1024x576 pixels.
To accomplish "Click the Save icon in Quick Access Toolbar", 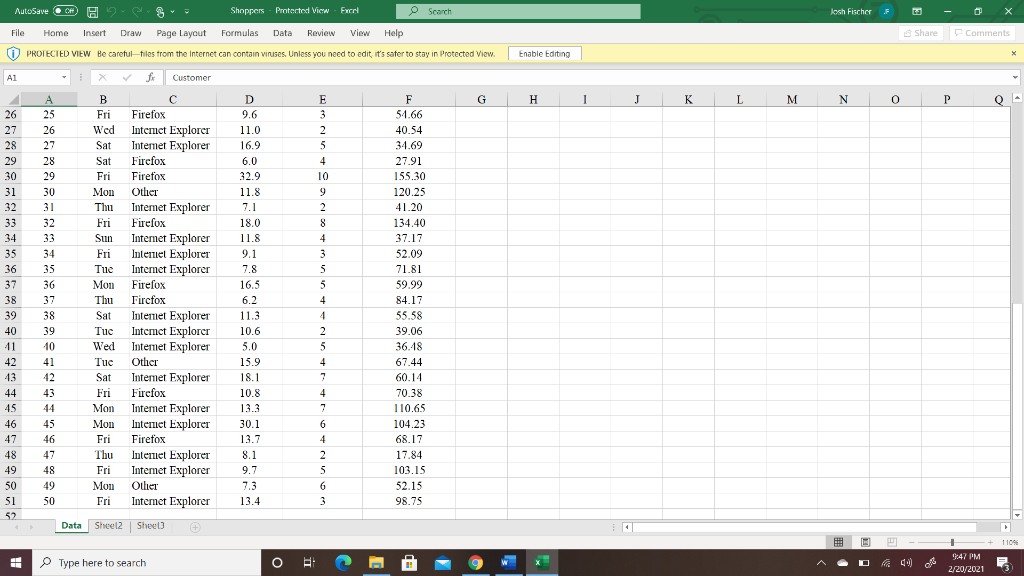I will [x=93, y=10].
